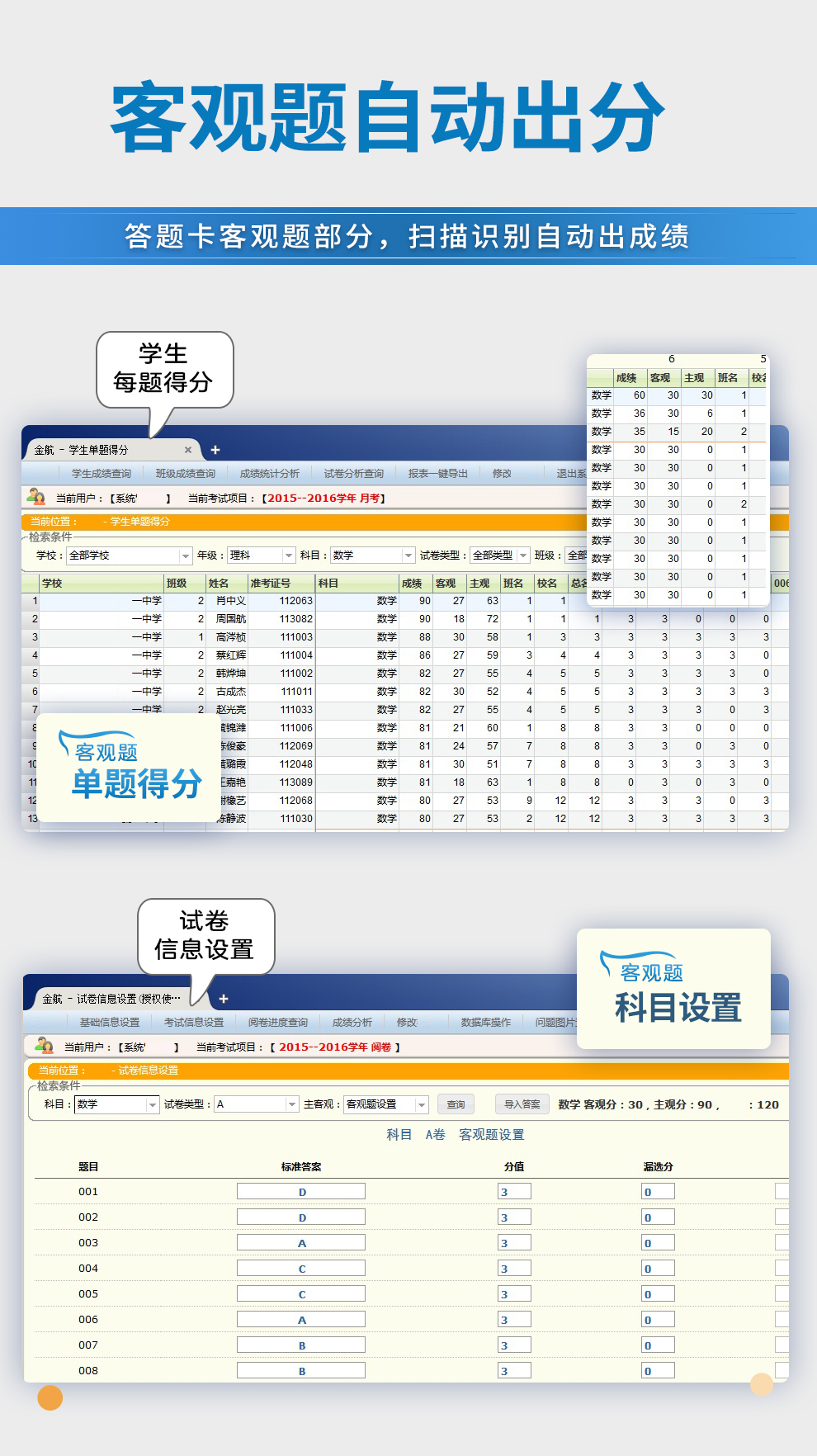This screenshot has height=1456, width=817.
Task: Edit standard answer field for question 001
Action: [x=301, y=1192]
